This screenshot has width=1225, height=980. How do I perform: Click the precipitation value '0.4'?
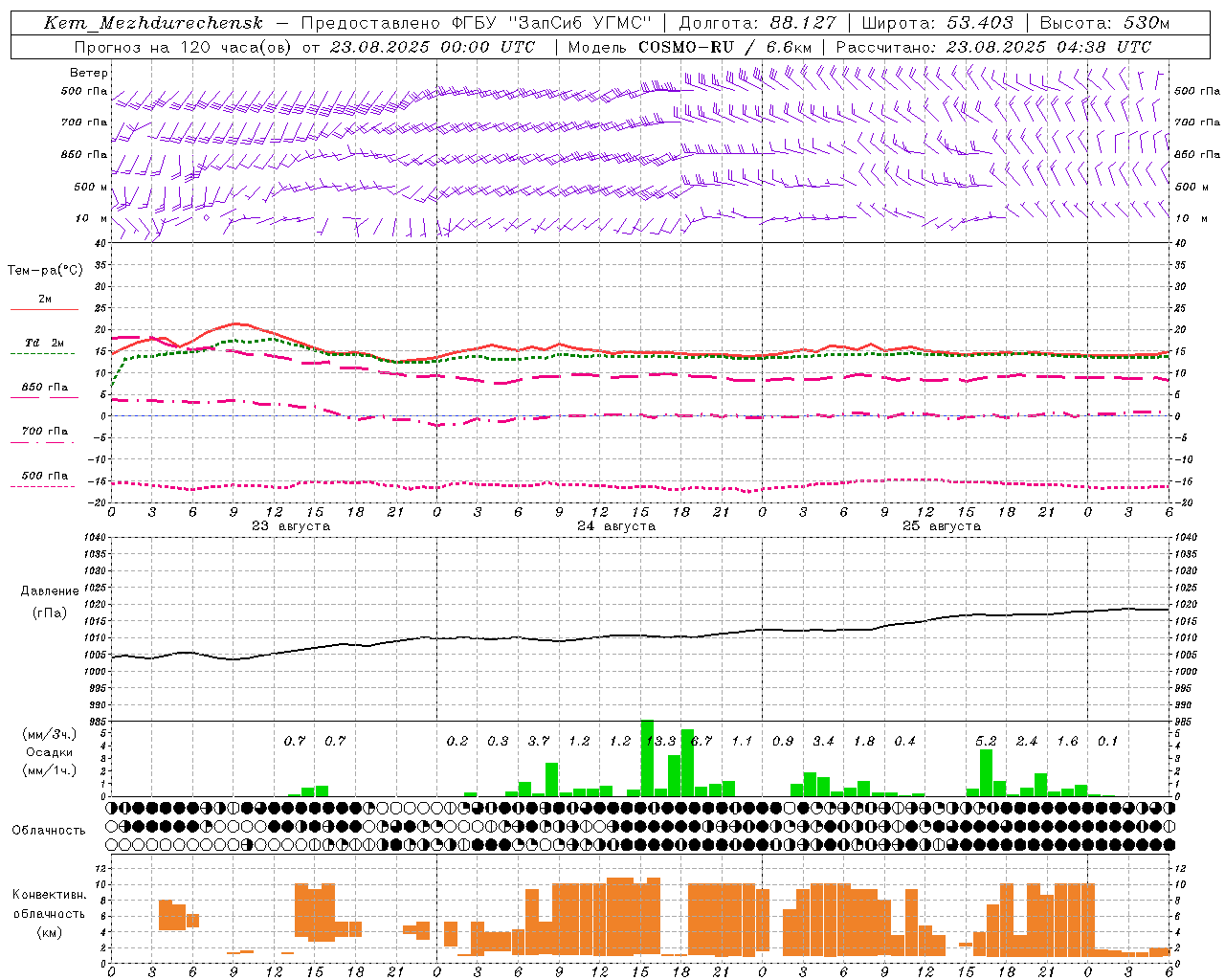point(904,742)
